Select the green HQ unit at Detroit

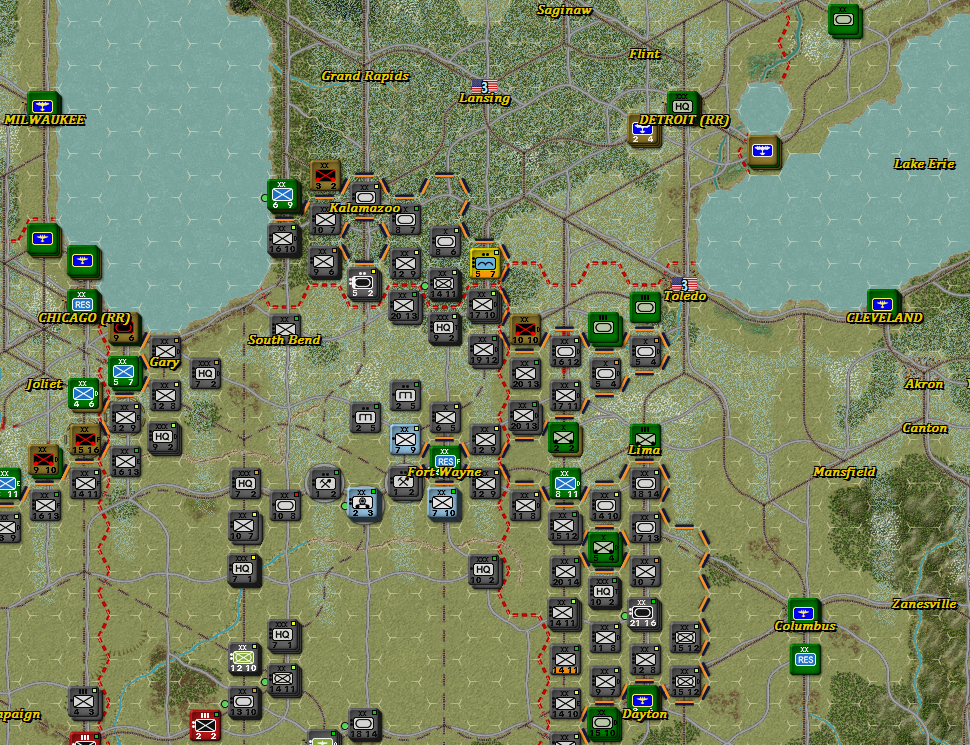tap(682, 106)
